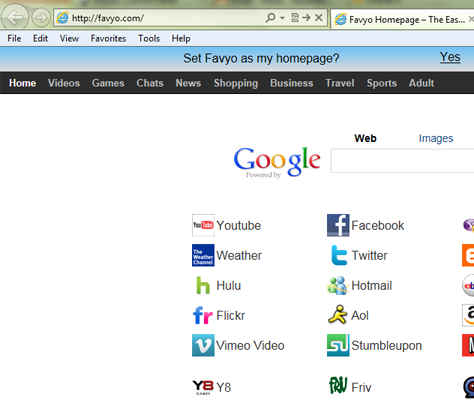Image resolution: width=474 pixels, height=400 pixels.
Task: Open the News category
Action: (x=188, y=83)
